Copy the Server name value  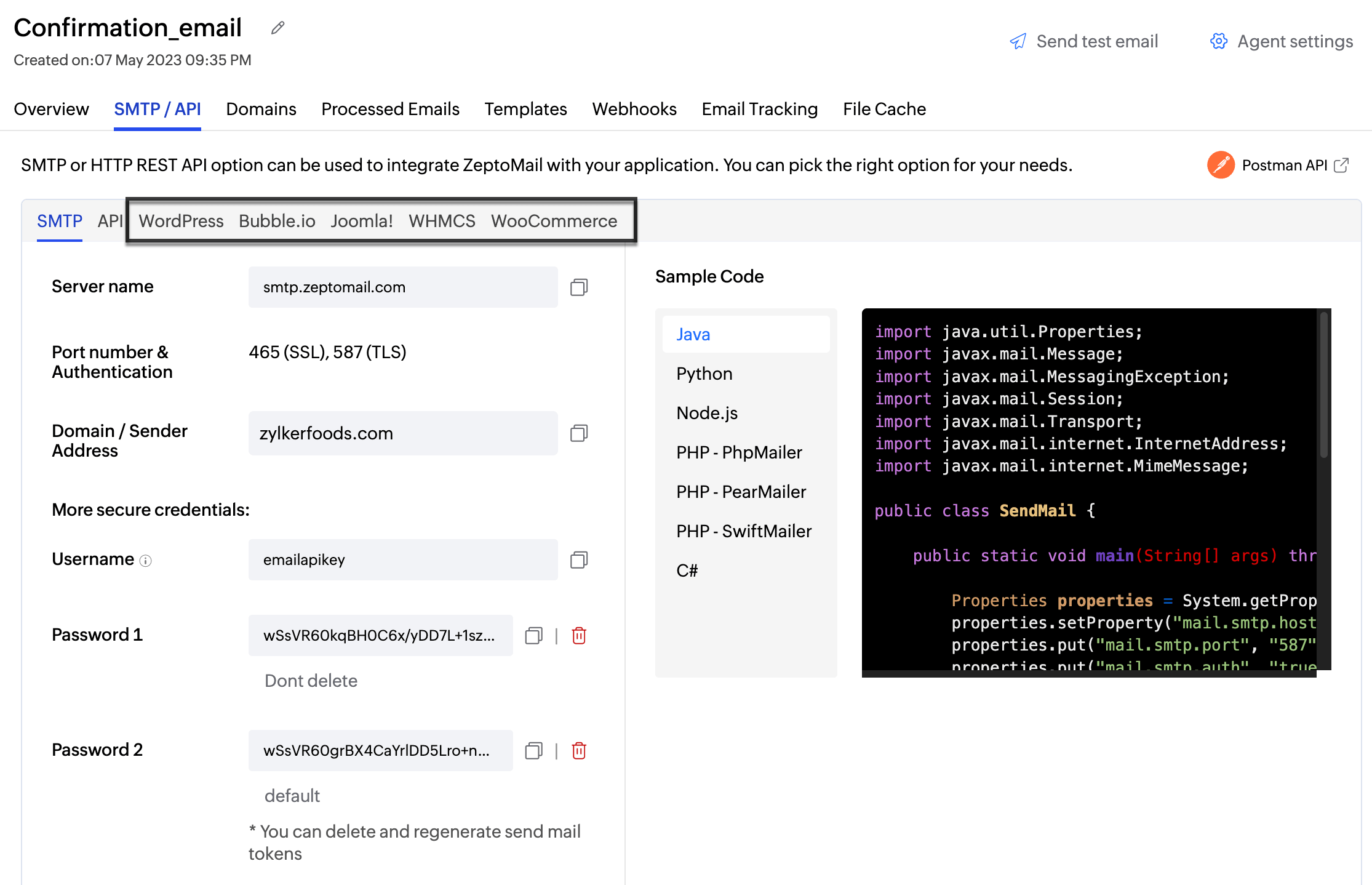coord(579,287)
